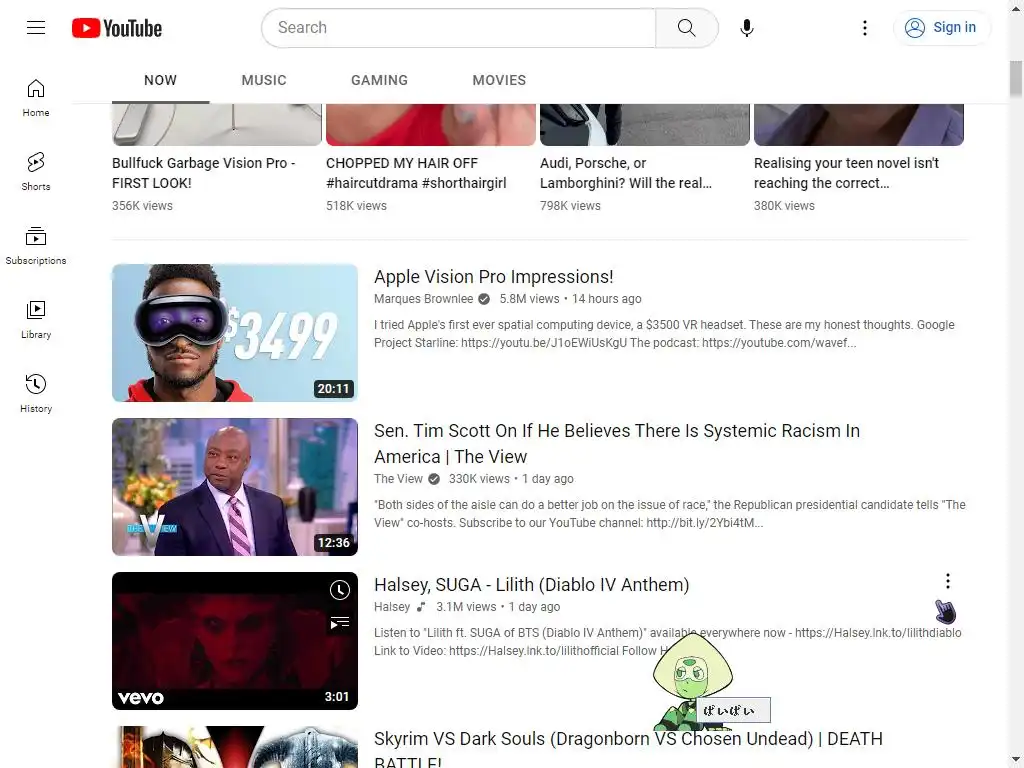1024x768 pixels.
Task: Click the 380K views text
Action: tap(784, 206)
